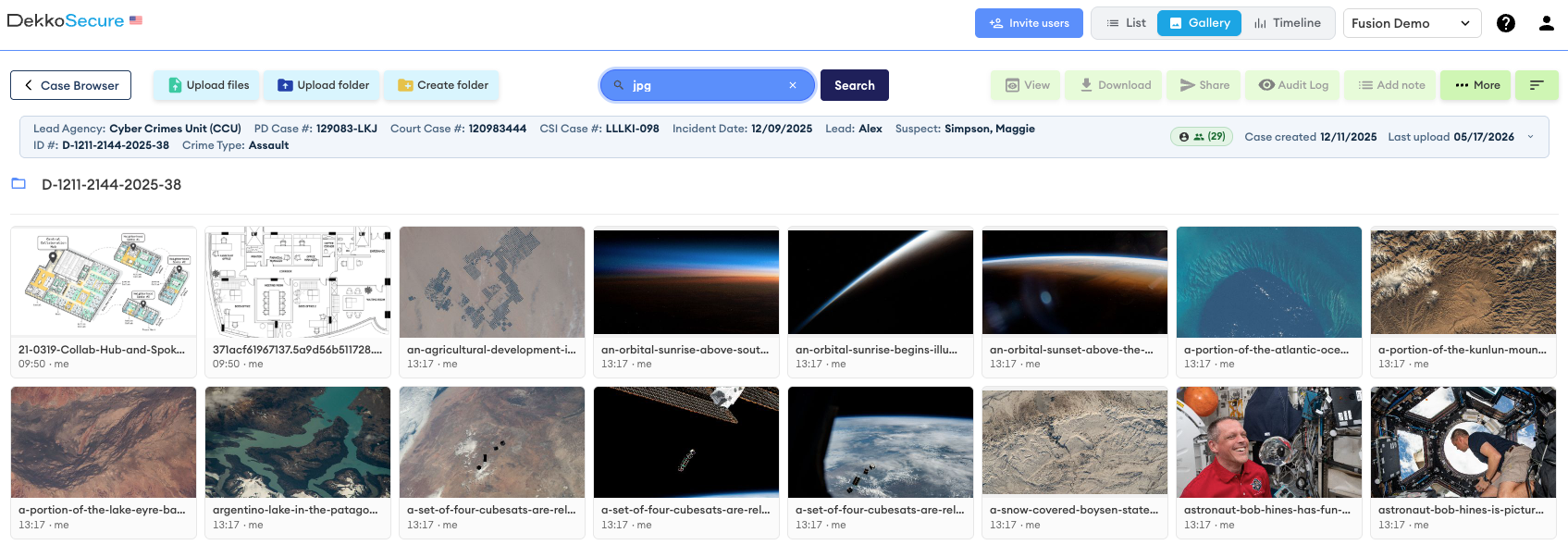This screenshot has height=545, width=1568.
Task: Open the user account profile icon
Action: click(x=1547, y=23)
